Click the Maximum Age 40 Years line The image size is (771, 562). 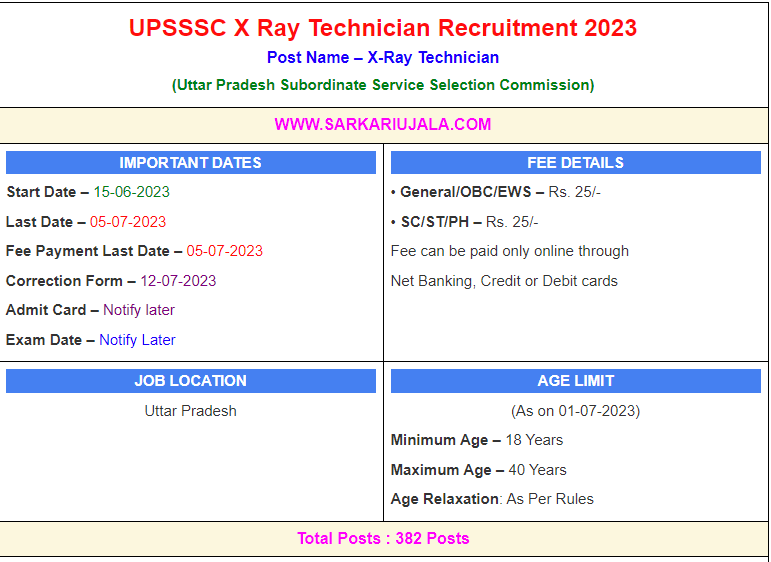[x=478, y=470]
